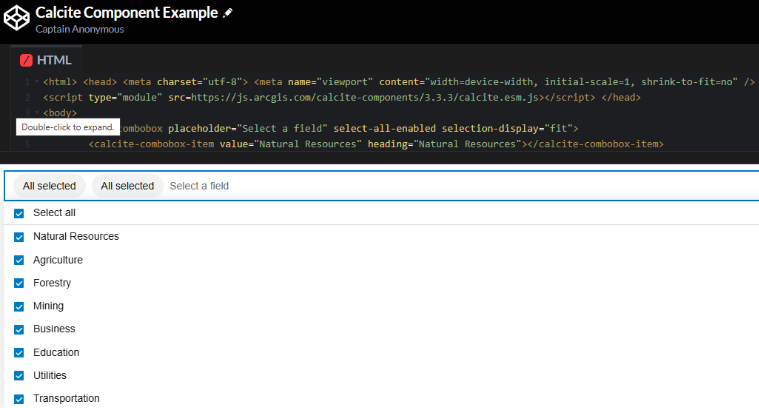Select the Mining option label

48,306
